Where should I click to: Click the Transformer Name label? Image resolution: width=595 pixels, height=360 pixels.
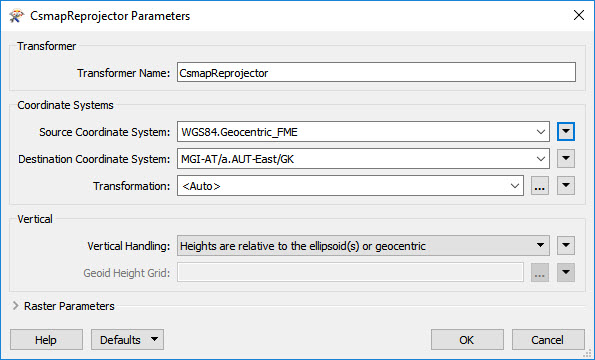pyautogui.click(x=124, y=73)
